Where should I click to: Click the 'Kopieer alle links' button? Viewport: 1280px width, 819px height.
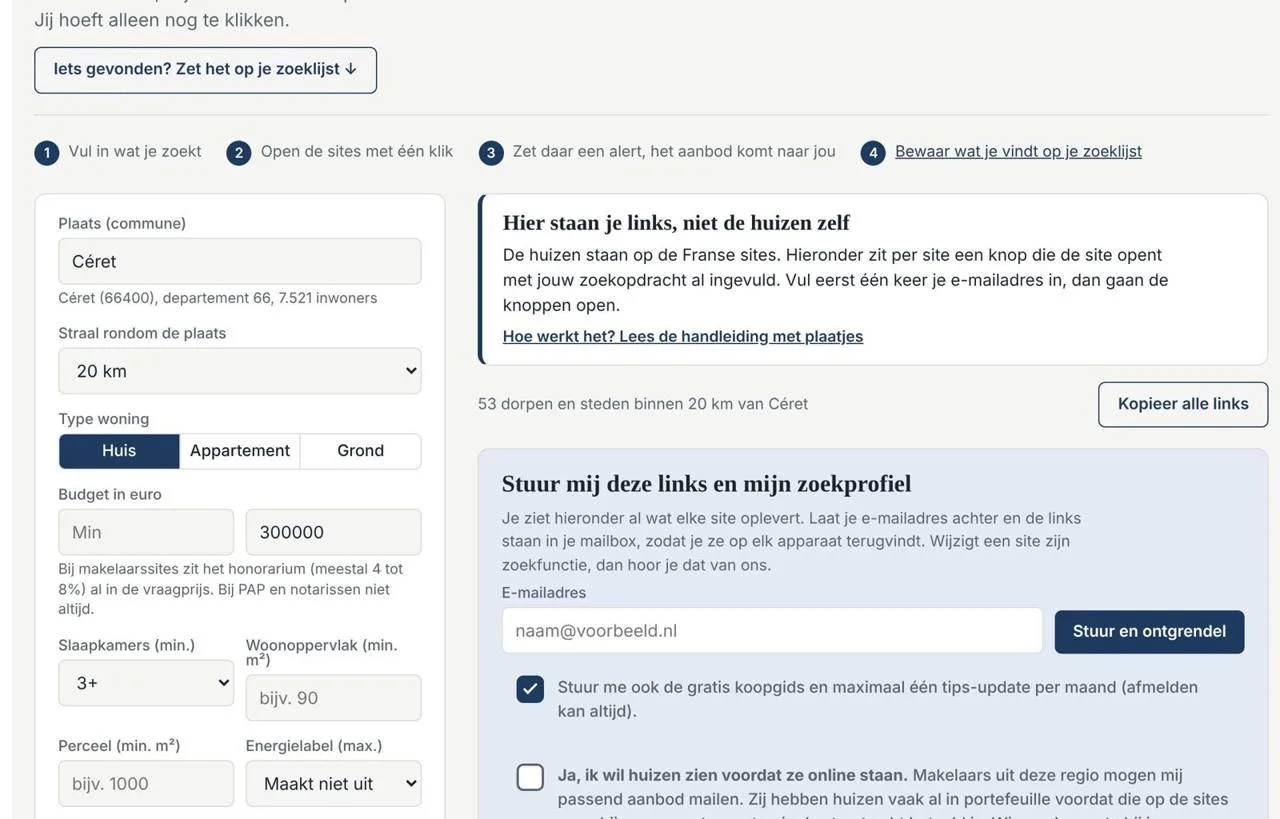[1183, 404]
